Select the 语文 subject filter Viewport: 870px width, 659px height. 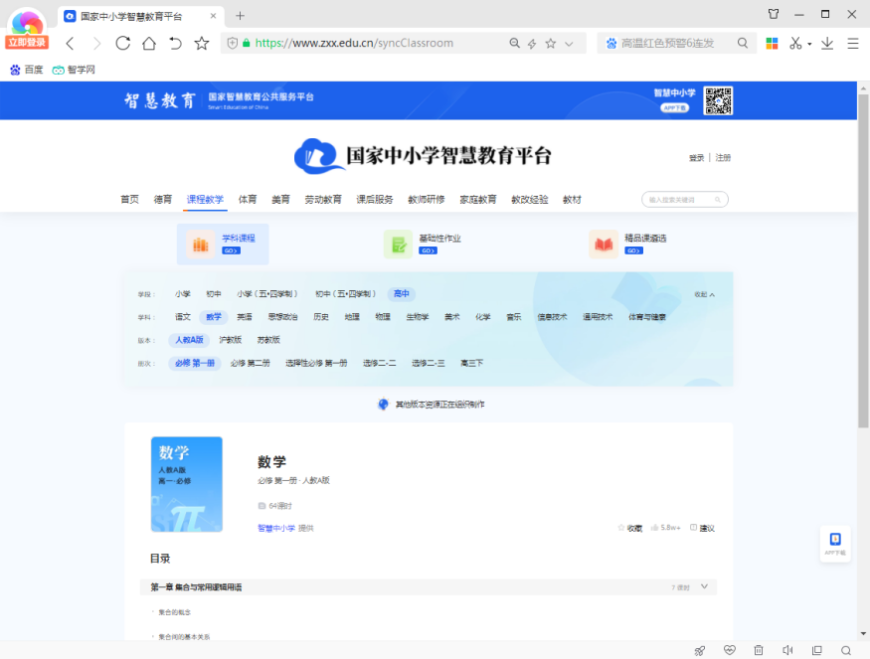tap(183, 317)
